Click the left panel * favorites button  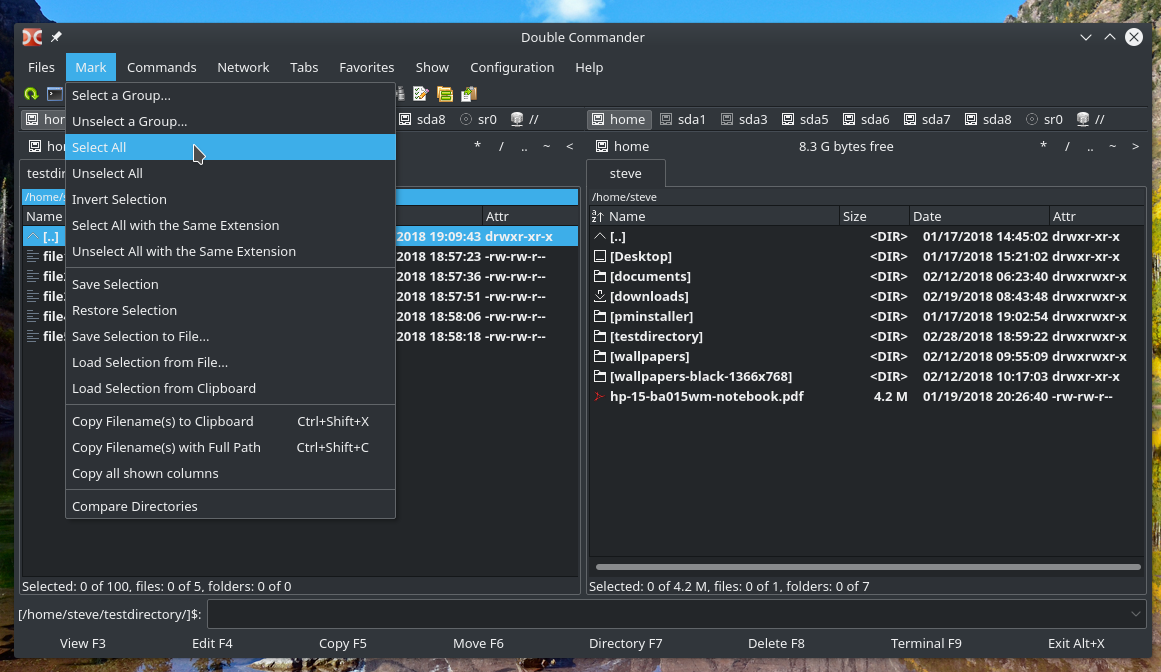click(x=478, y=147)
